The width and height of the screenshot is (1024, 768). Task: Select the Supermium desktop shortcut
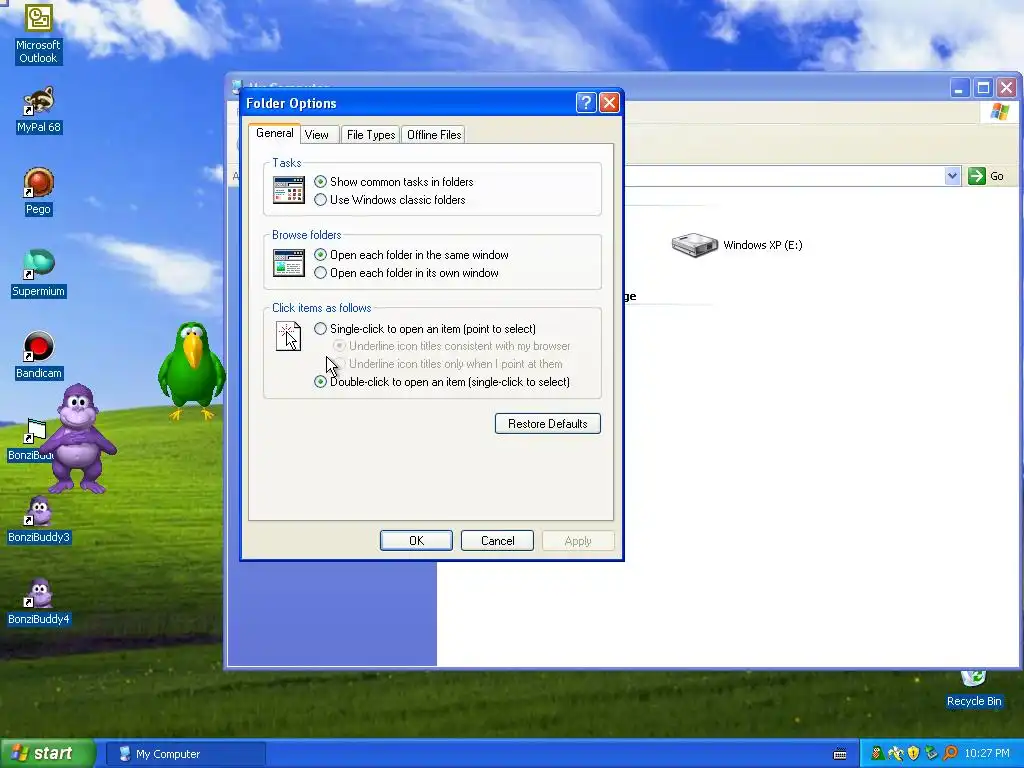pos(38,274)
